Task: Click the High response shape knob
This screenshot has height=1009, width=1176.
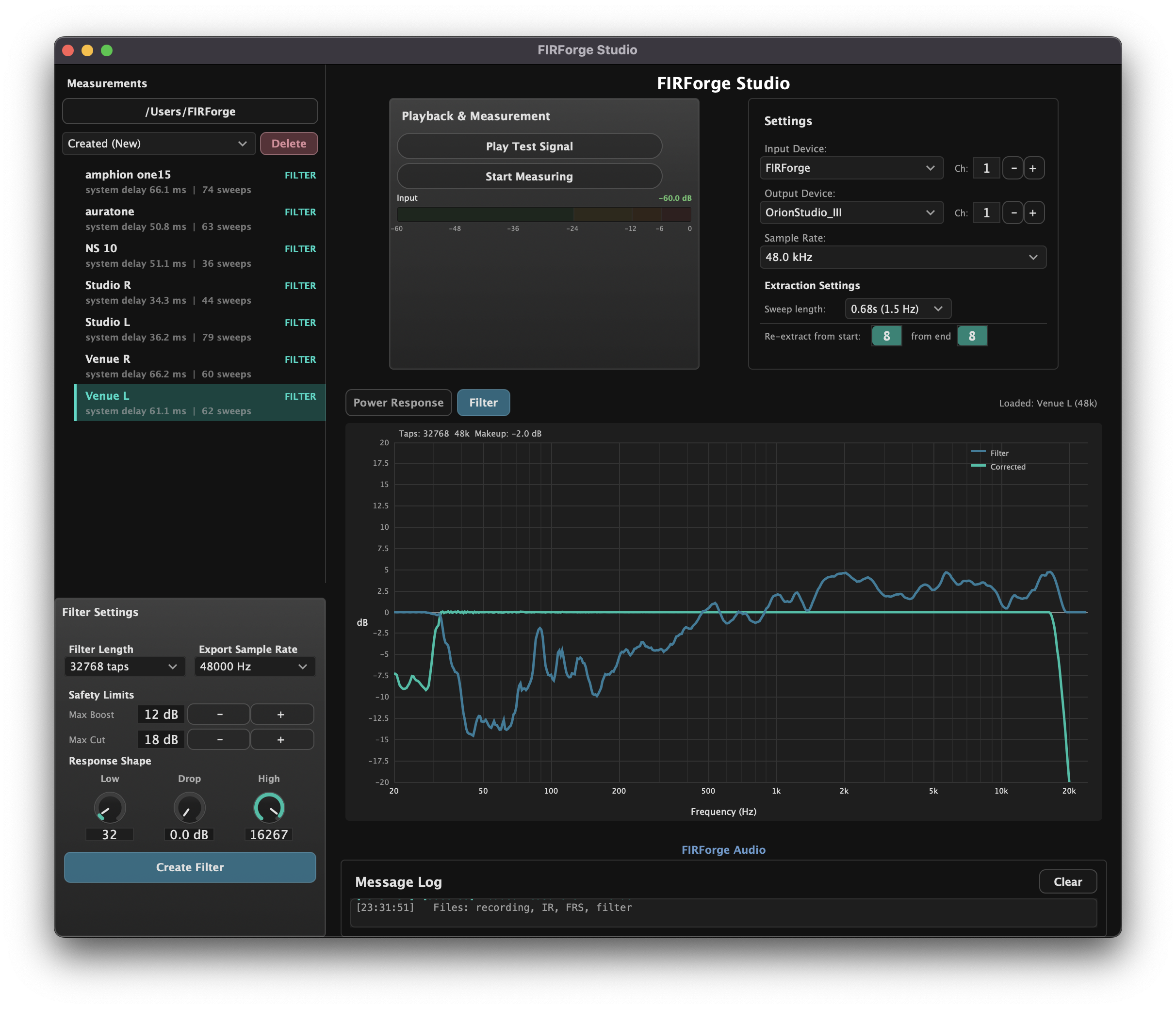Action: coord(268,808)
